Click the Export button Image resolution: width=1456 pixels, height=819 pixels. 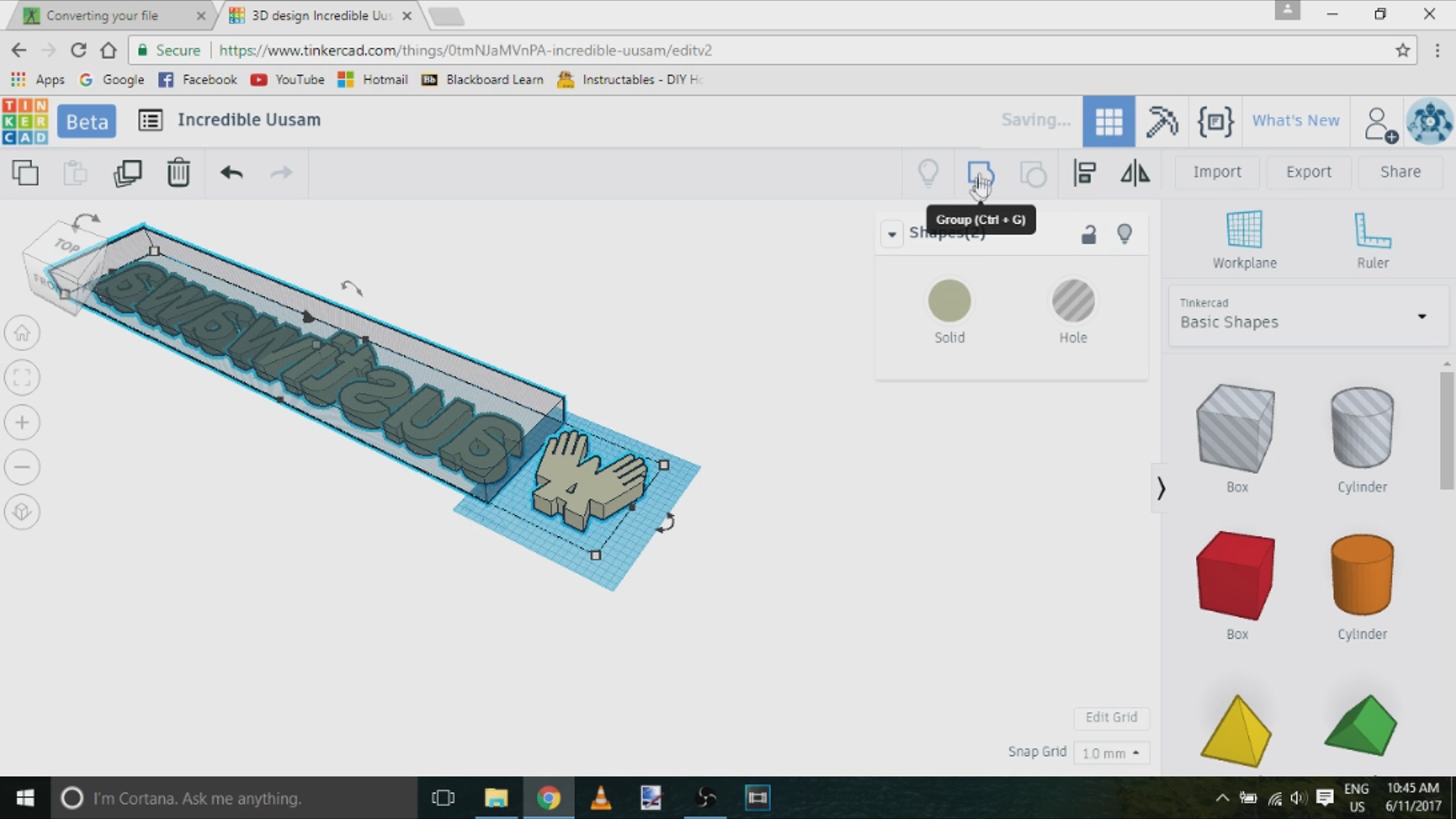point(1308,172)
